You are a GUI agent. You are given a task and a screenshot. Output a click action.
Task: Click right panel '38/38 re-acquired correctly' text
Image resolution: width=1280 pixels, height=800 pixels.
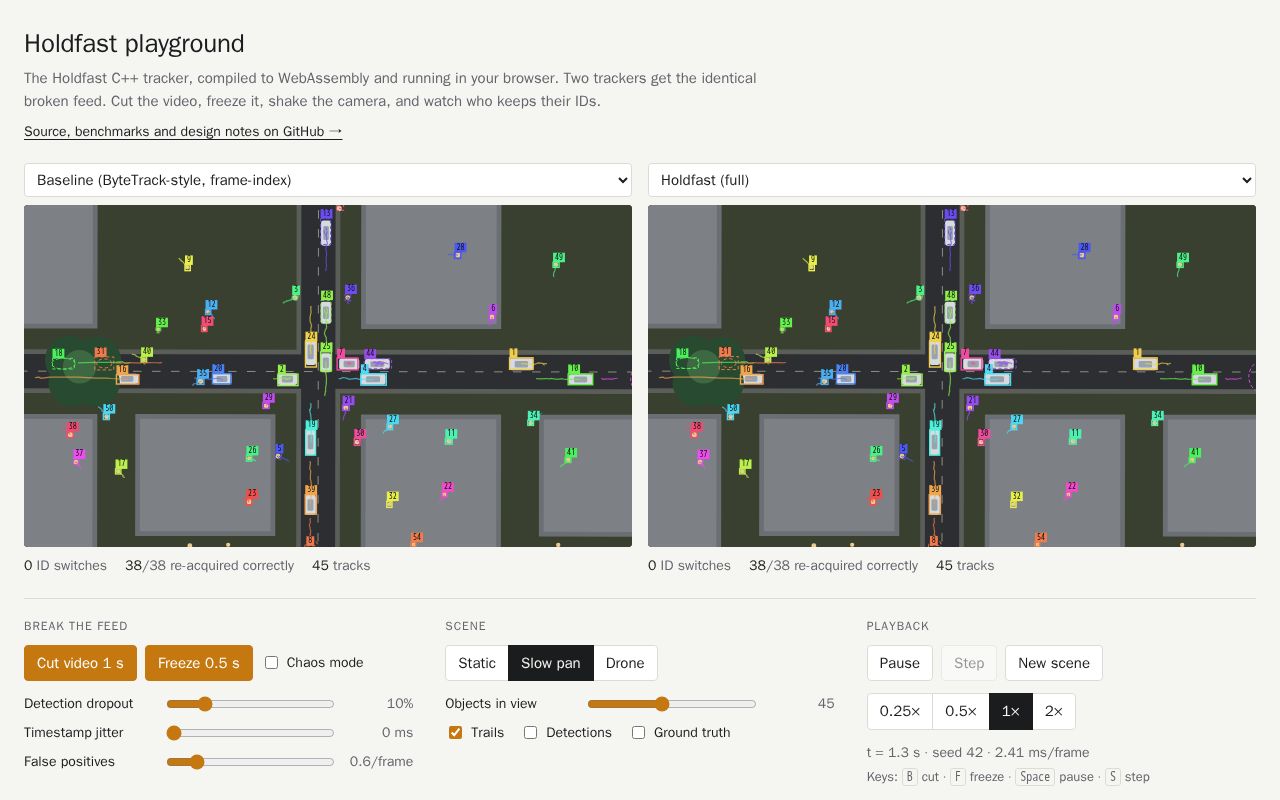coord(833,566)
